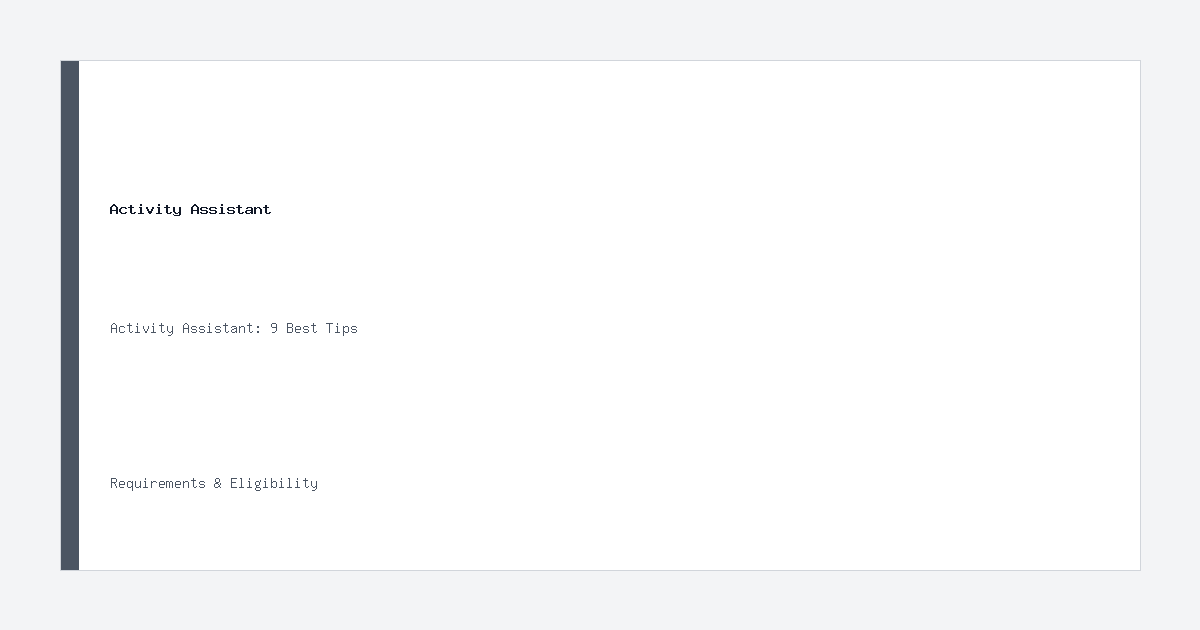Click the ampersand in Requirements & Eligibility
Viewport: 1200px width, 630px height.
217,483
